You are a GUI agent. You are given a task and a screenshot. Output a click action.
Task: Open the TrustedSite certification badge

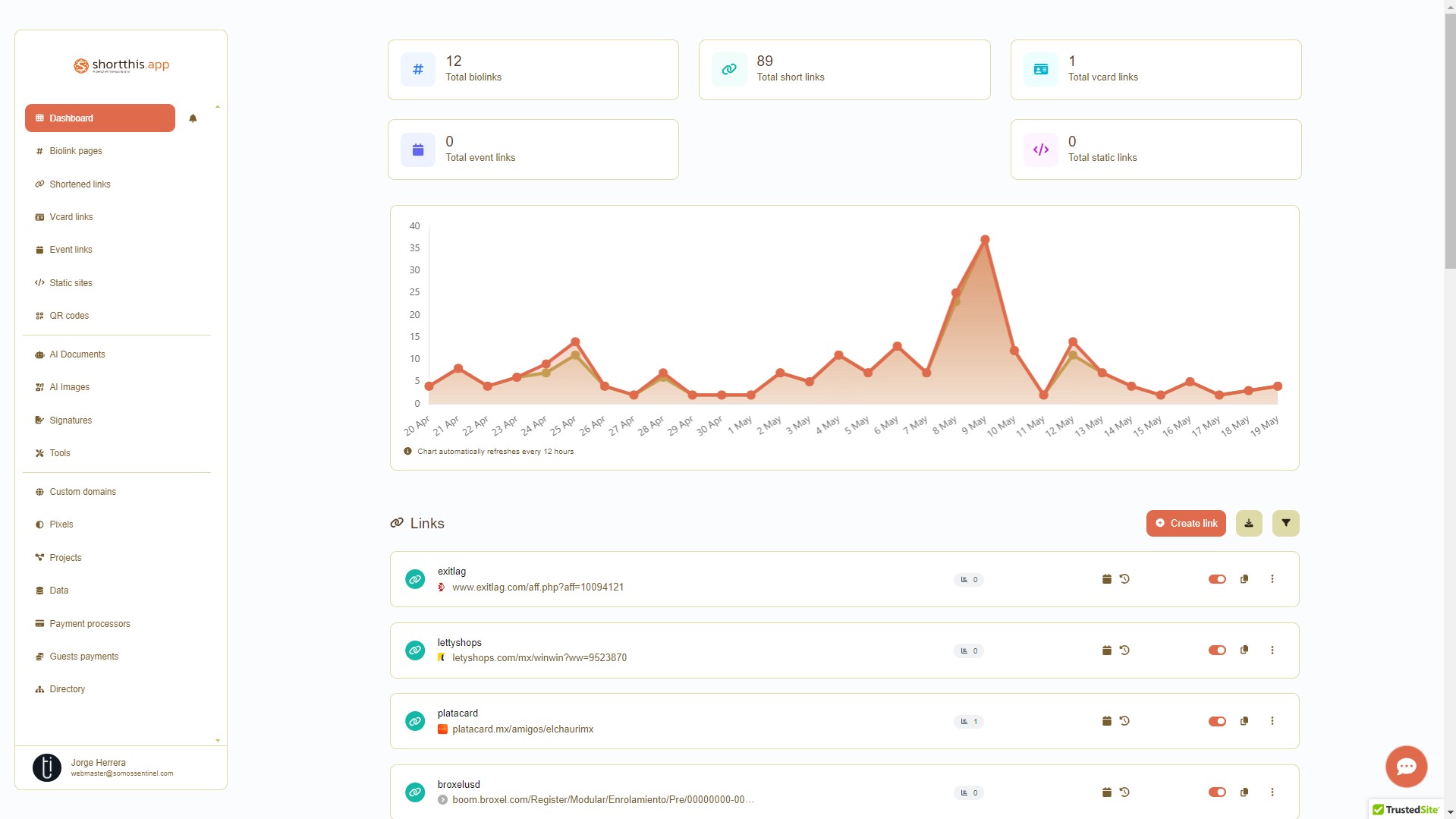click(1407, 810)
